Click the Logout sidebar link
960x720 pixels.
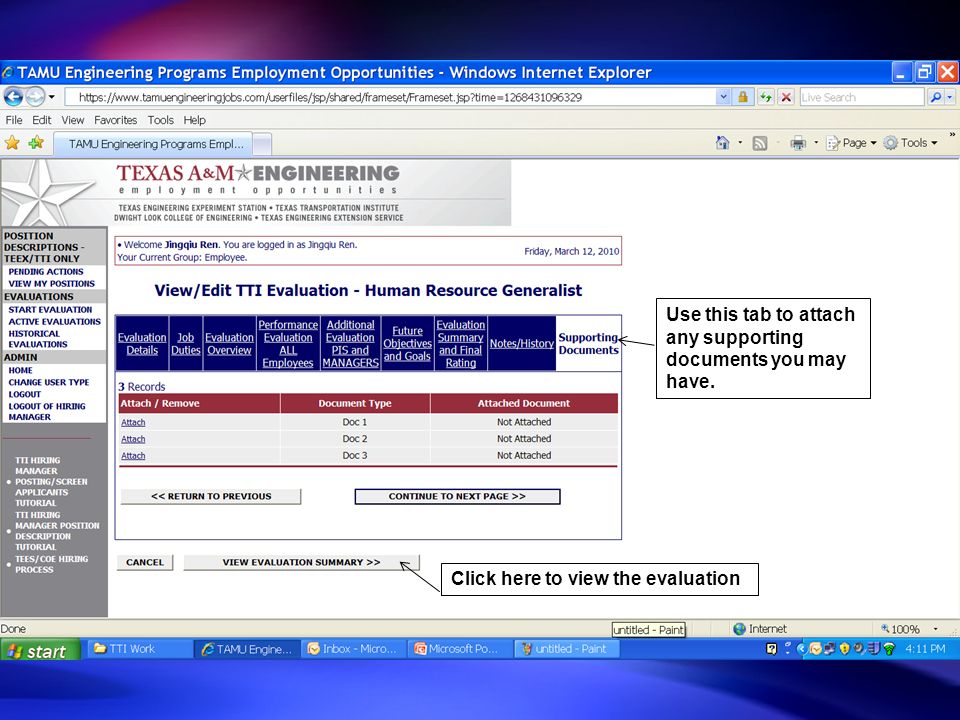[x=24, y=394]
